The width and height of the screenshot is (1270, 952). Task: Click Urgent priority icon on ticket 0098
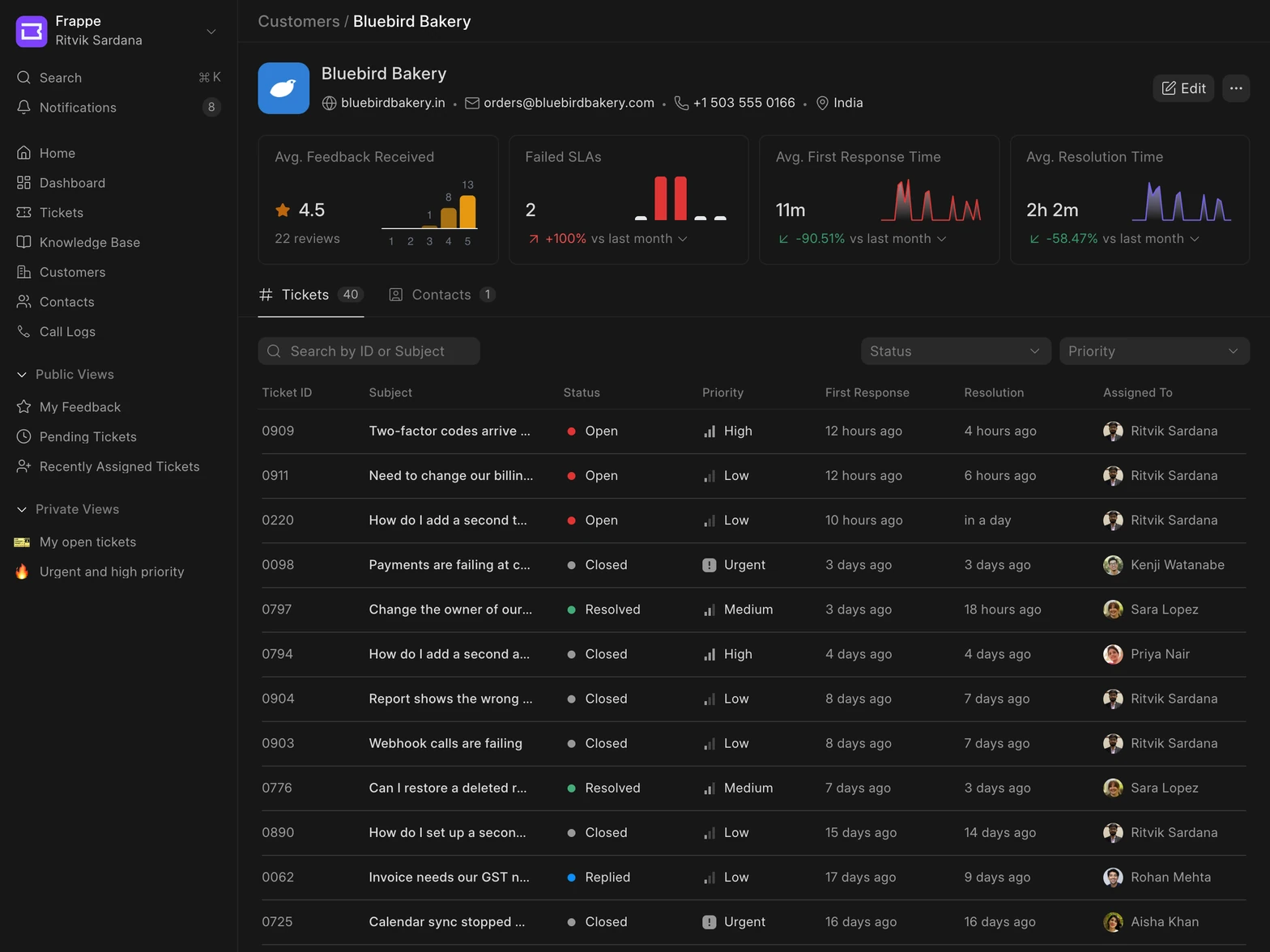[x=710, y=565]
